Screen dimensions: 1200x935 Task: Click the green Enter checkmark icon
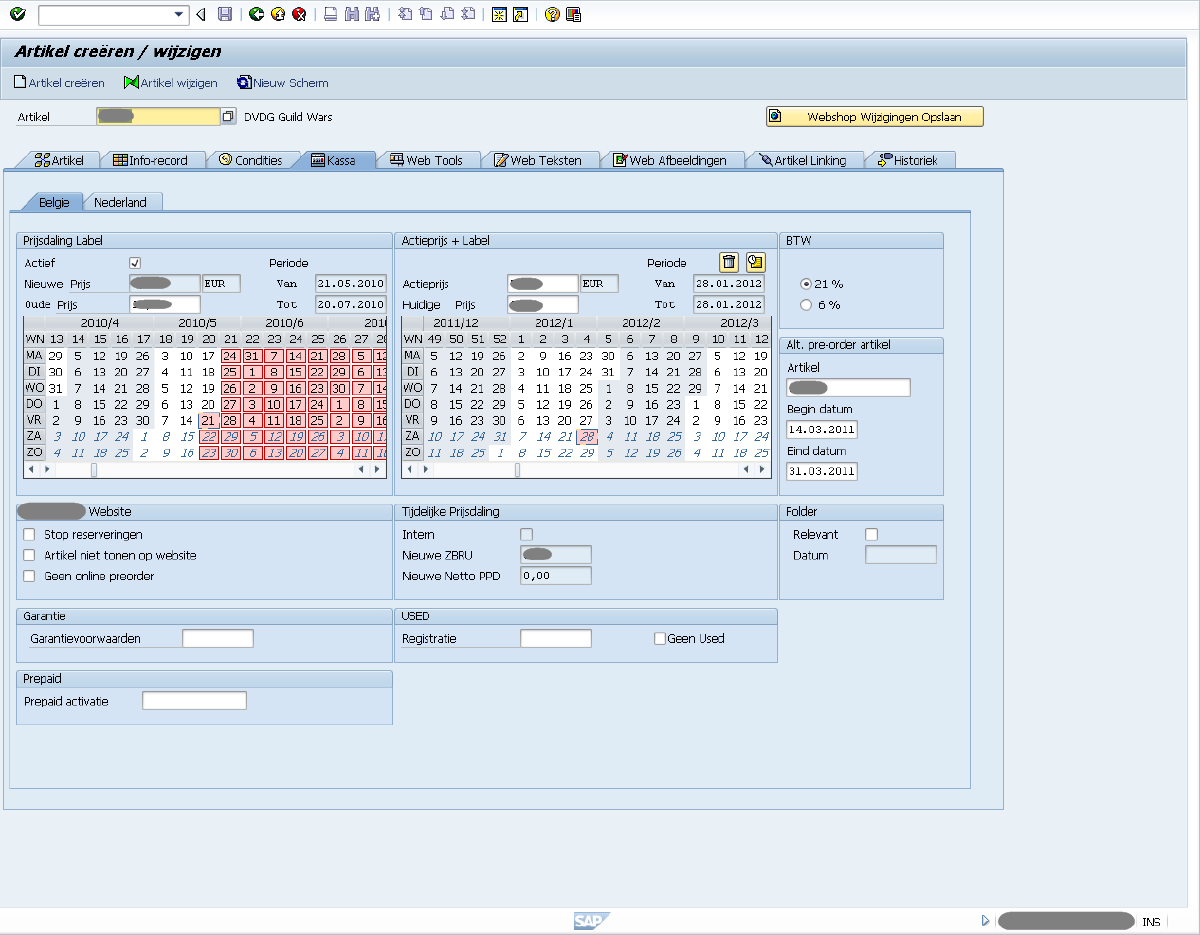(17, 14)
